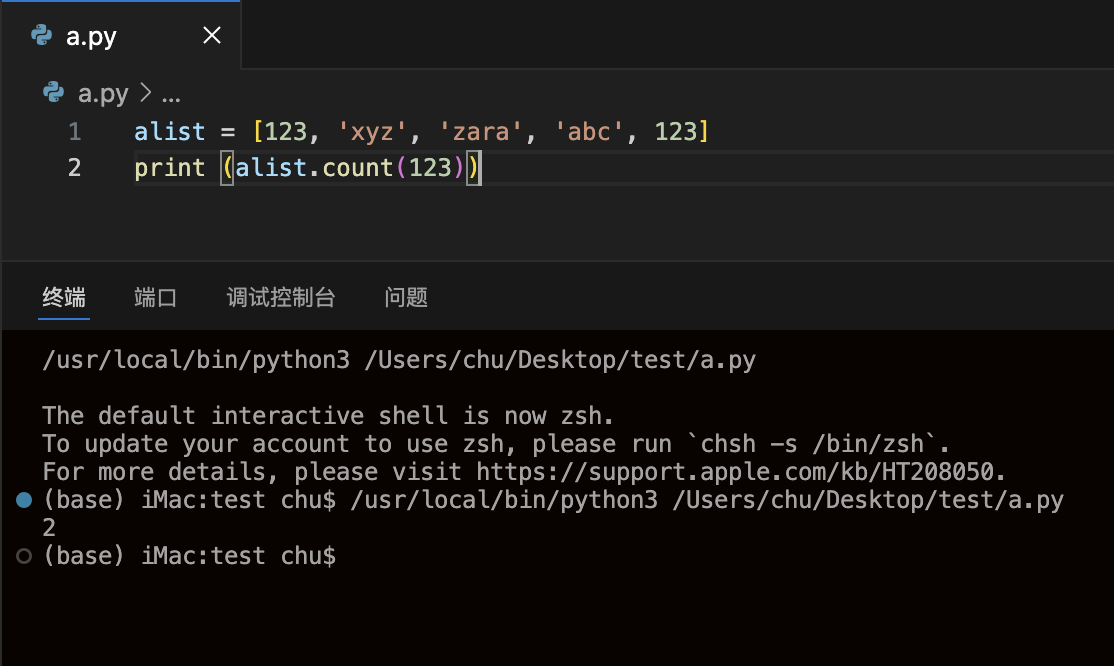Click line number 1 in the editor gutter
Viewport: 1114px width, 666px height.
point(75,132)
